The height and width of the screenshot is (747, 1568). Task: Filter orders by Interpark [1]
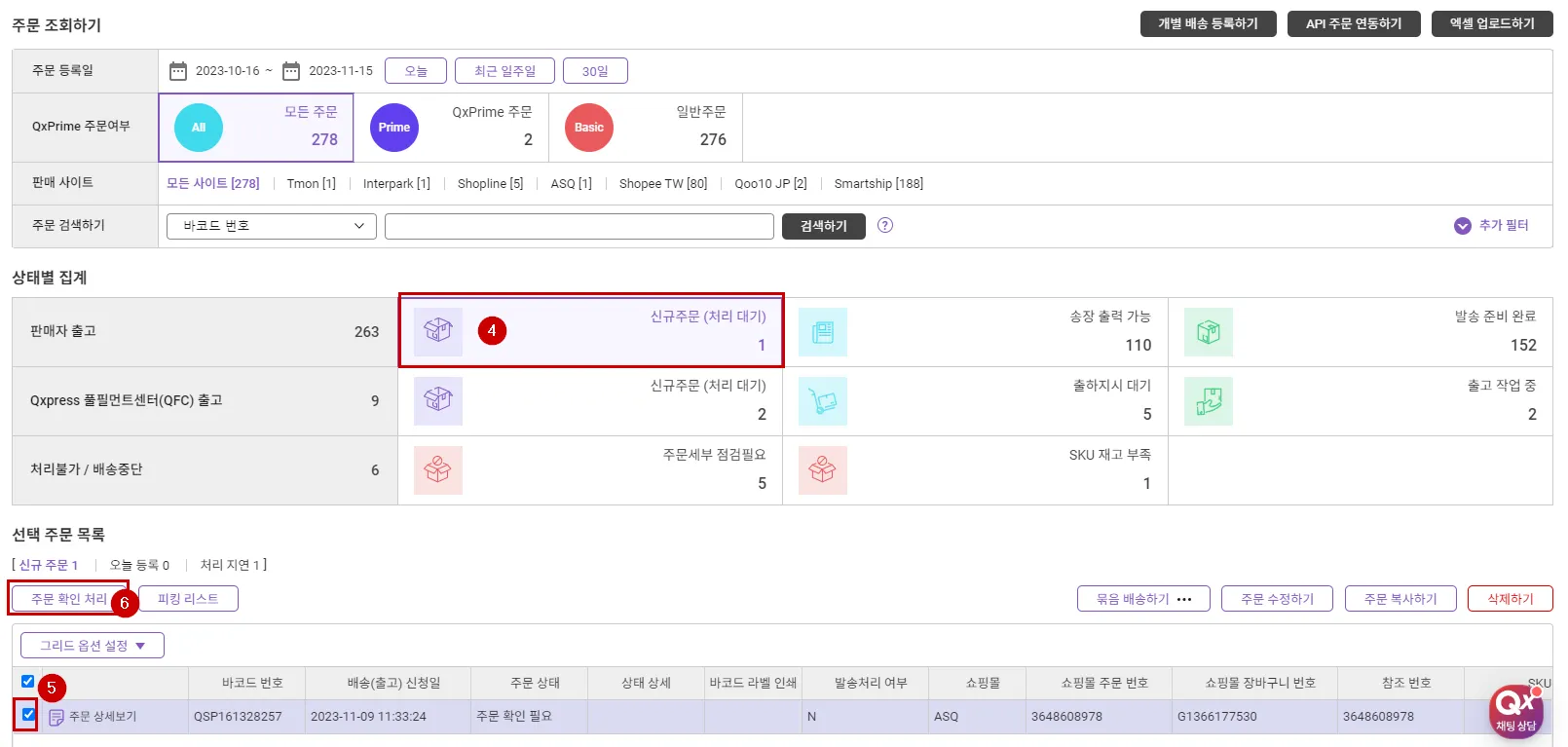tap(396, 183)
